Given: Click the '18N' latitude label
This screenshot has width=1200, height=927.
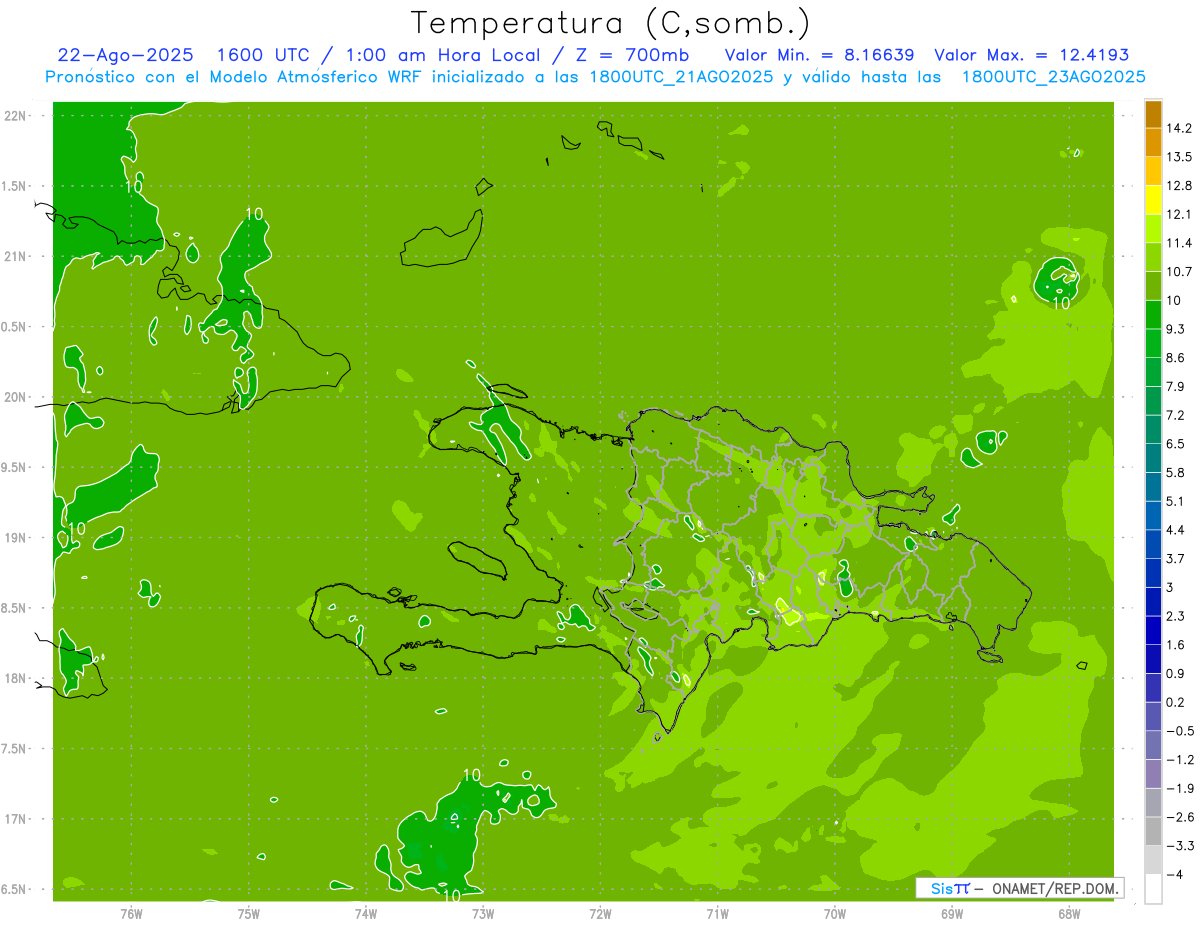Looking at the screenshot, I should [x=15, y=678].
